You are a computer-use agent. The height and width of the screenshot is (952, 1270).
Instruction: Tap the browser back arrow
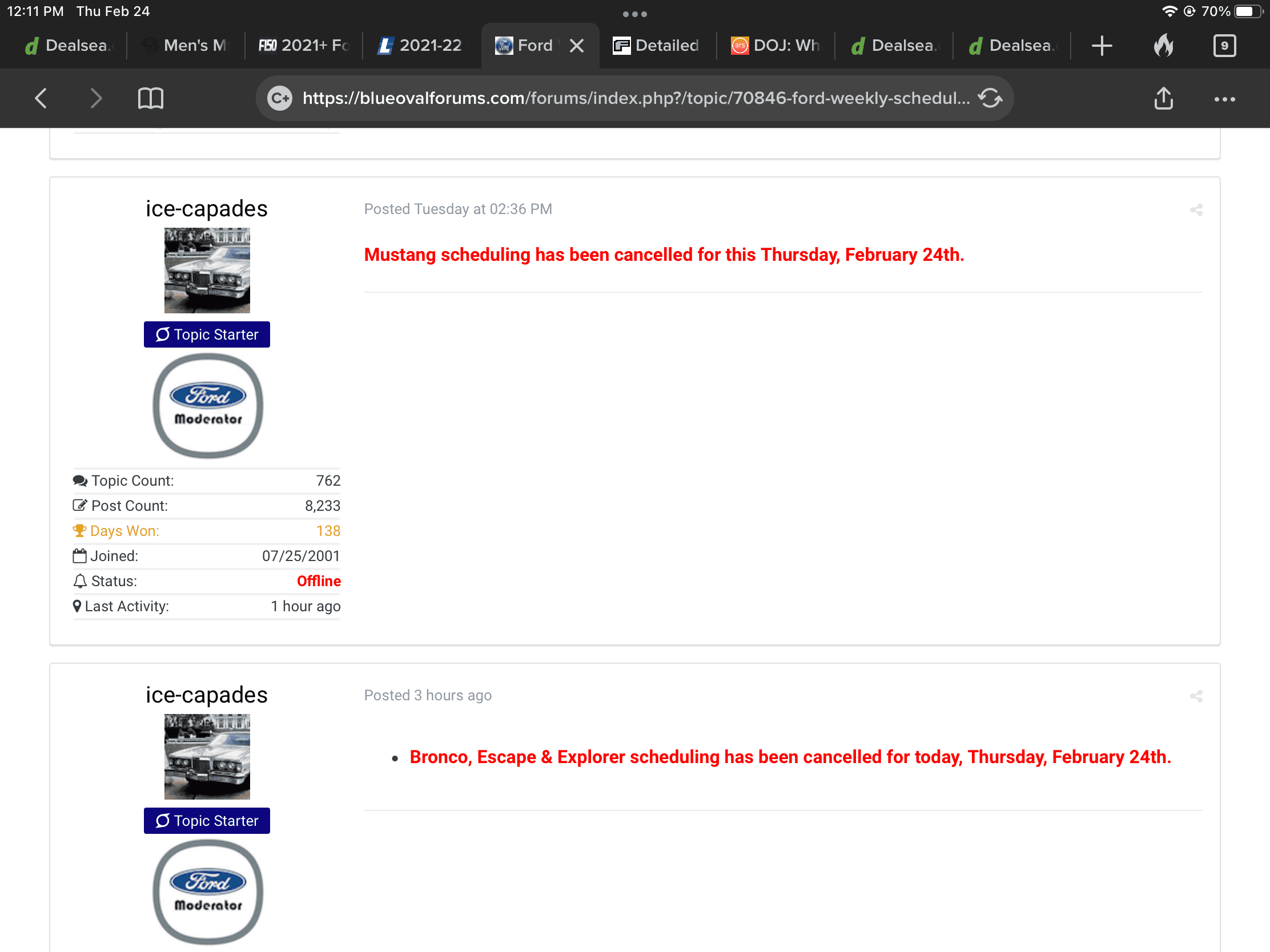pos(41,98)
